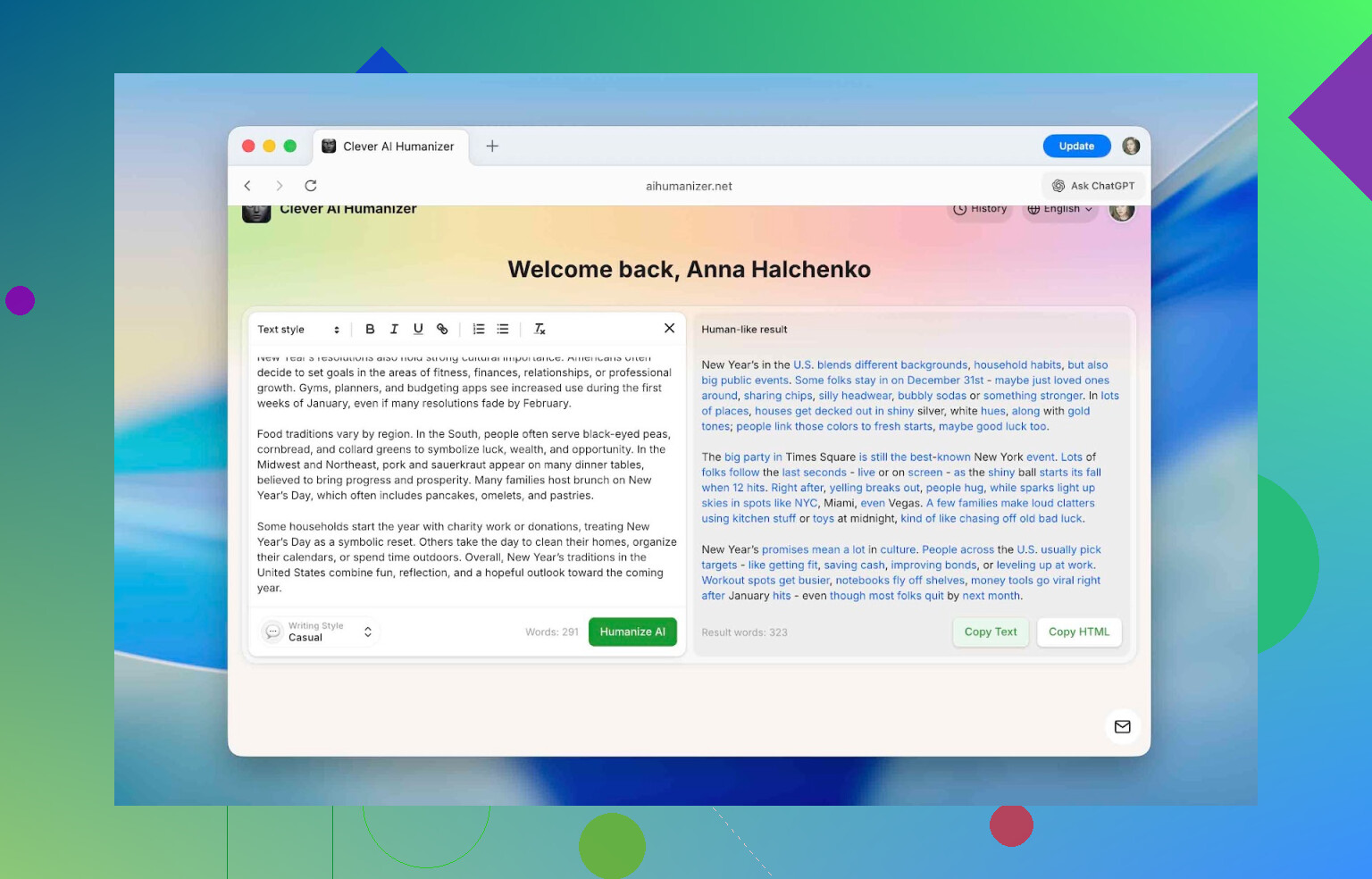
Task: Open the mail contact icon
Action: [1123, 726]
